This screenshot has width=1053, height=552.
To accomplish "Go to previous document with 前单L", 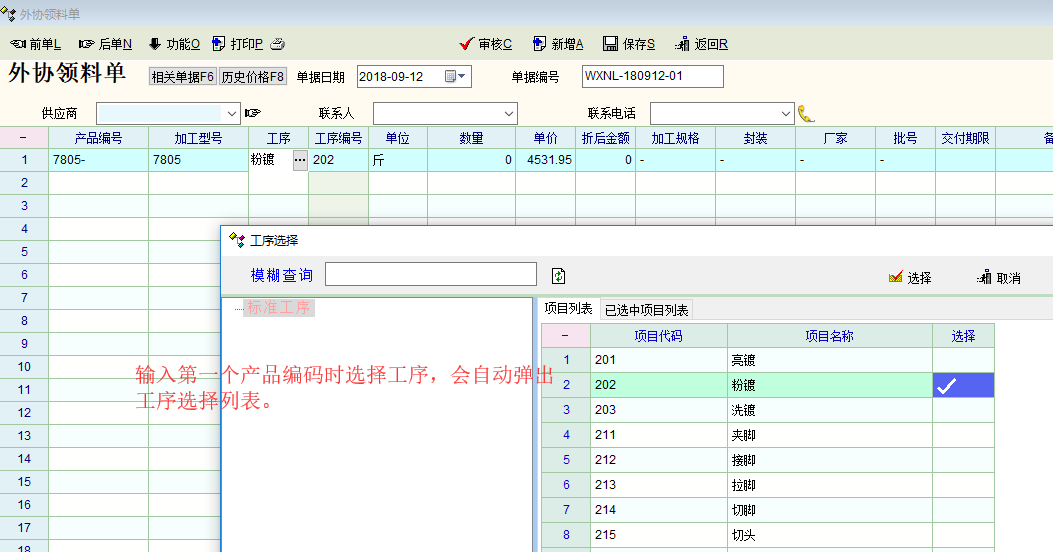I will [35, 44].
